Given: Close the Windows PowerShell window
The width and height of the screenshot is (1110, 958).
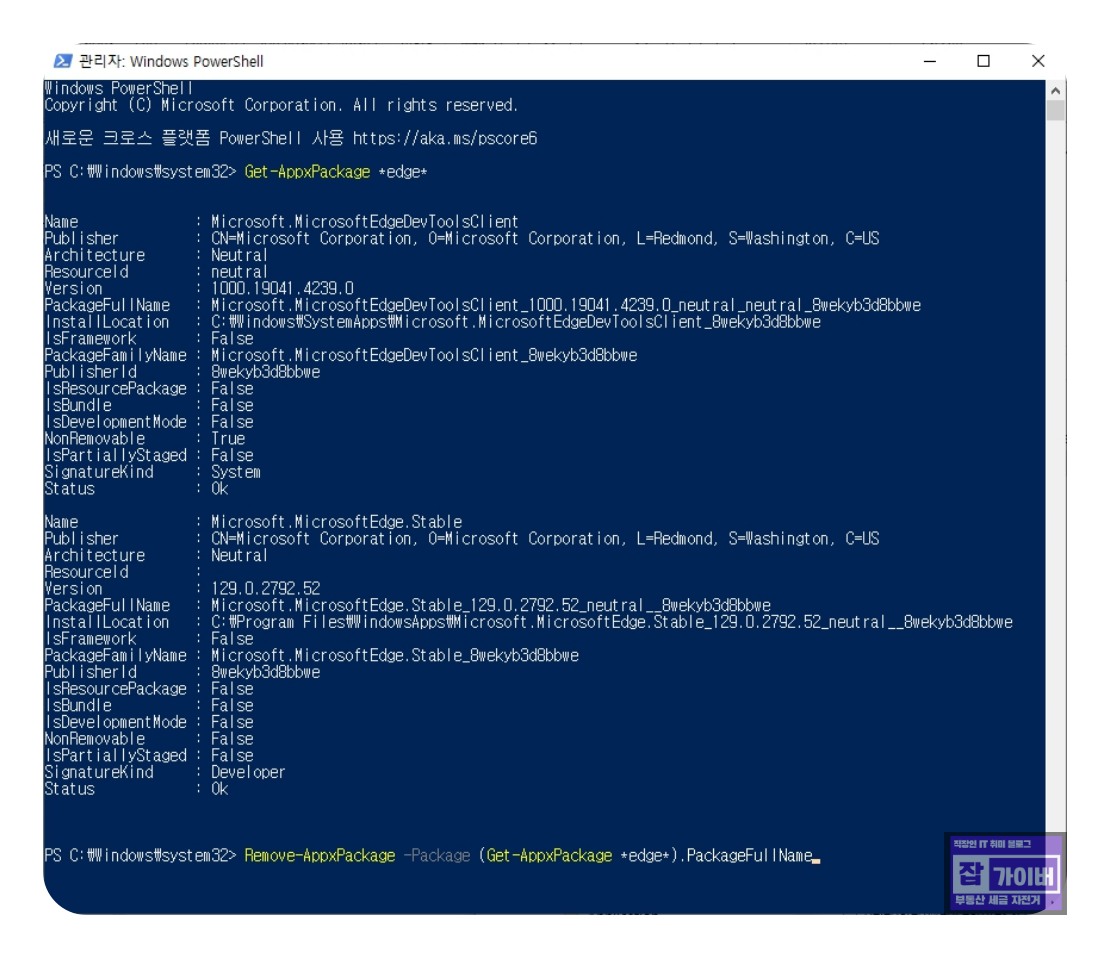Looking at the screenshot, I should [x=1038, y=62].
